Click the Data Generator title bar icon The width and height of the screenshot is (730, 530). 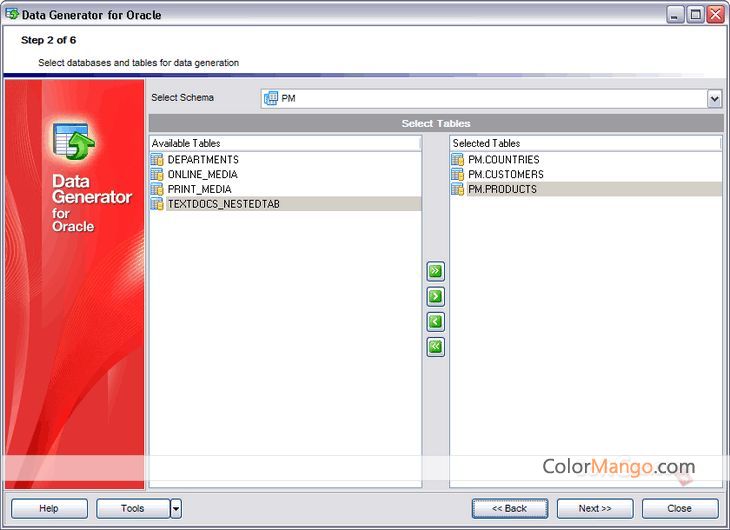click(12, 14)
